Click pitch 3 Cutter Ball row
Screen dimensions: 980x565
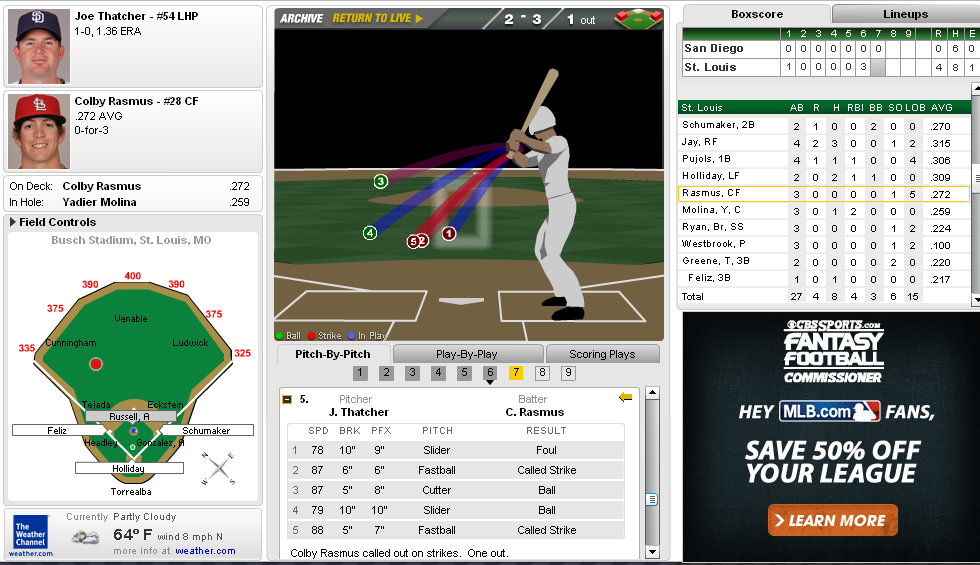[x=456, y=490]
